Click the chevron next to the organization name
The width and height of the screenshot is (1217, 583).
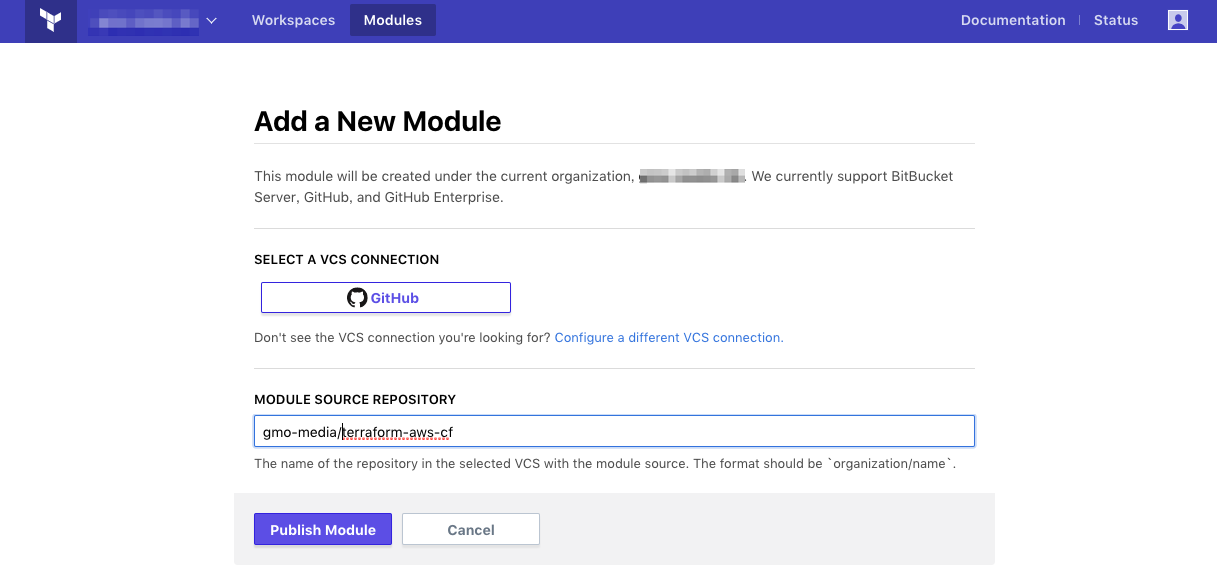[x=210, y=19]
